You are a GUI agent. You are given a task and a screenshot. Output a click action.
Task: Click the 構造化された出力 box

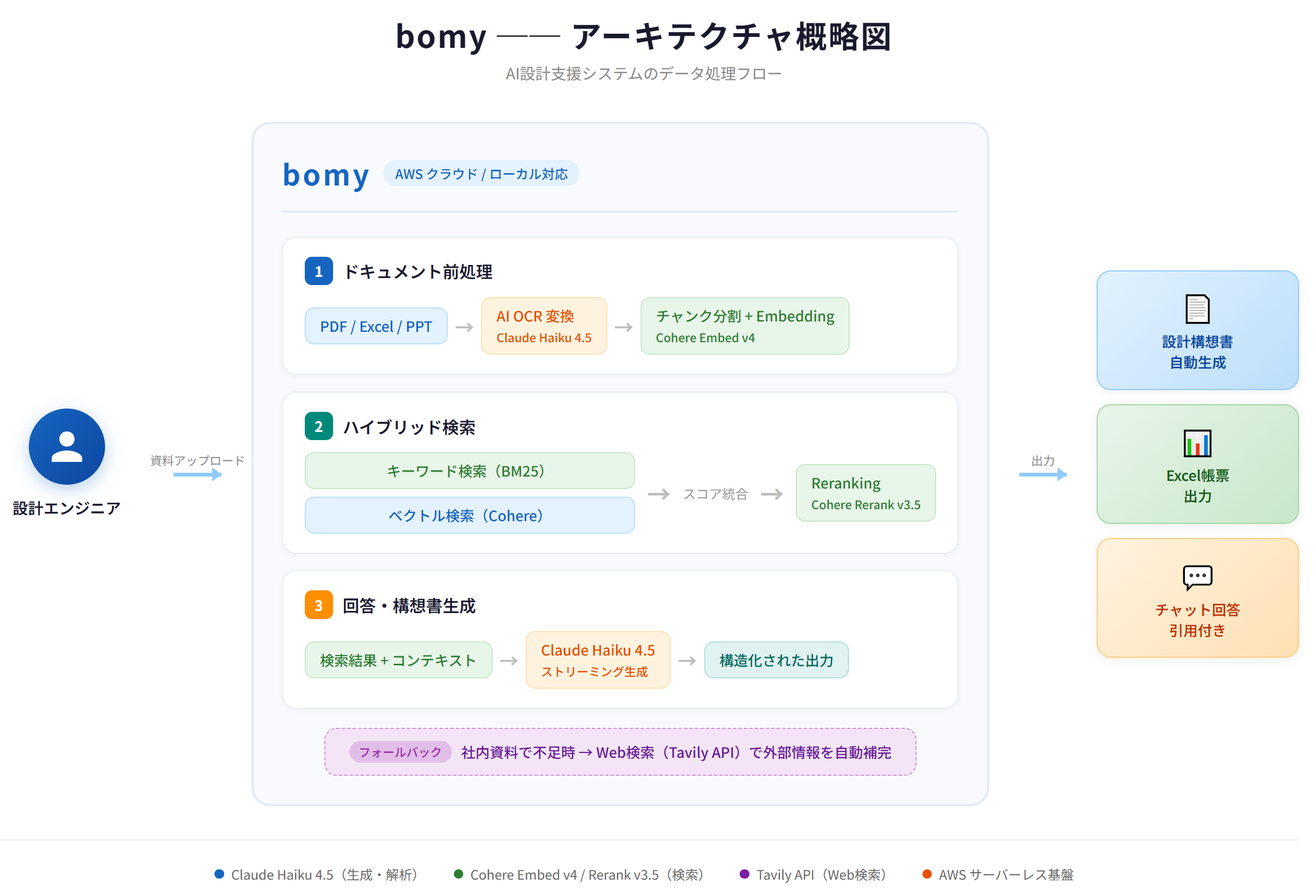click(776, 660)
